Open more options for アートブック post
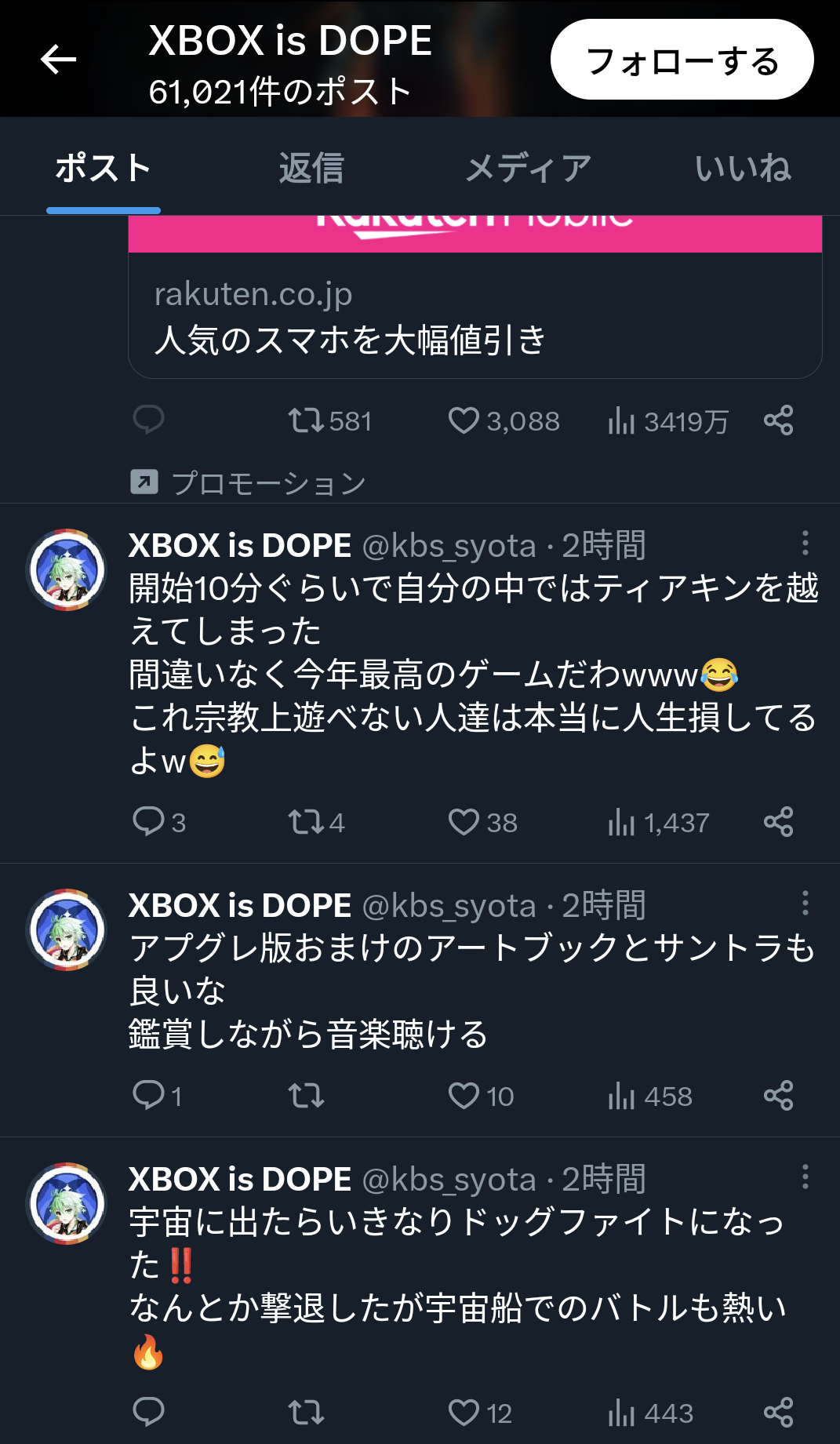Screen dimensions: 840x1444 pyautogui.click(x=805, y=903)
